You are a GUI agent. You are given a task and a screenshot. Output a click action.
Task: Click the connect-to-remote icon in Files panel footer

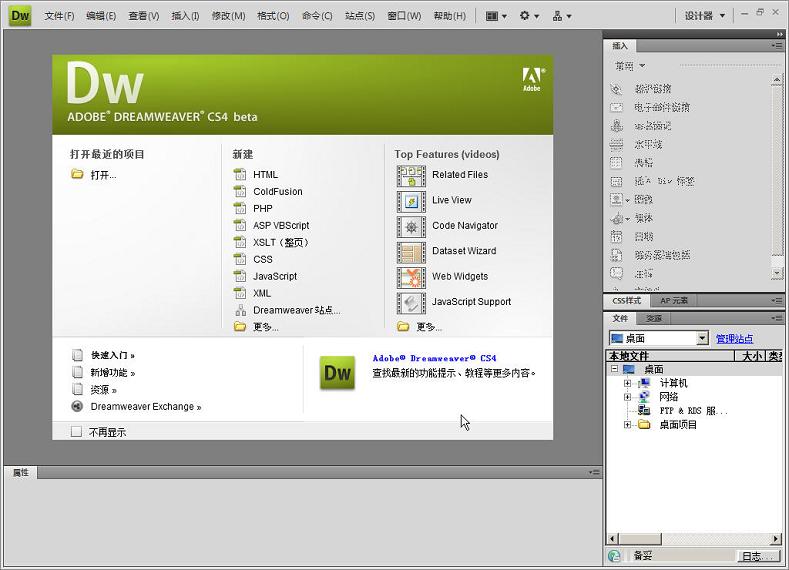(x=614, y=555)
